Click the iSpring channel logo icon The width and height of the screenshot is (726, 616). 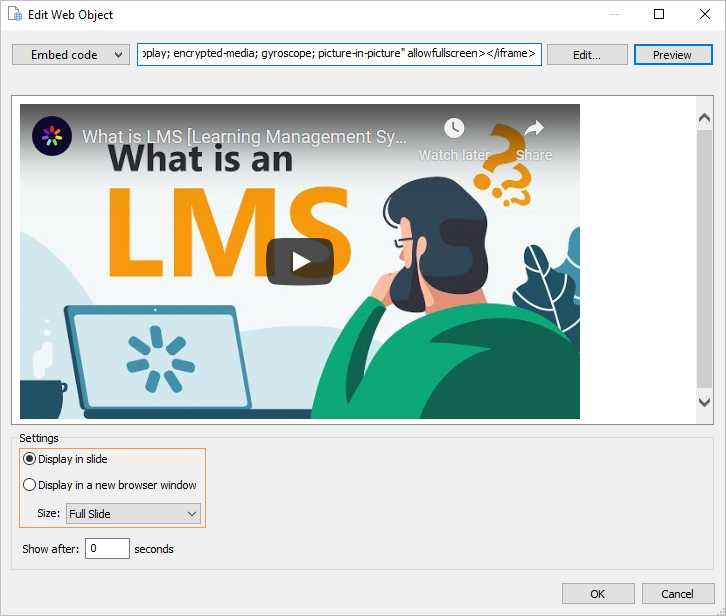(52, 136)
